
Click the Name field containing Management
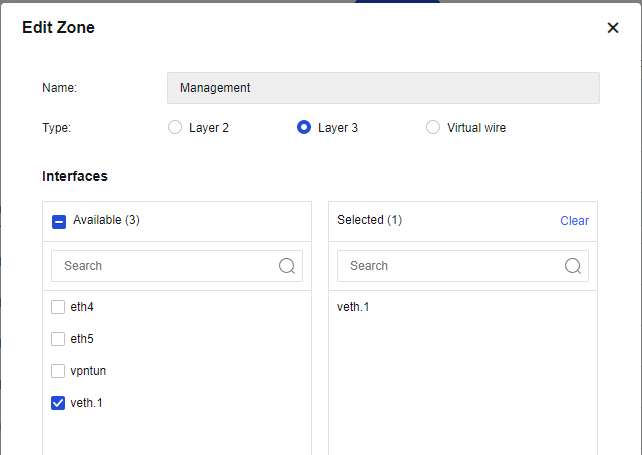383,88
